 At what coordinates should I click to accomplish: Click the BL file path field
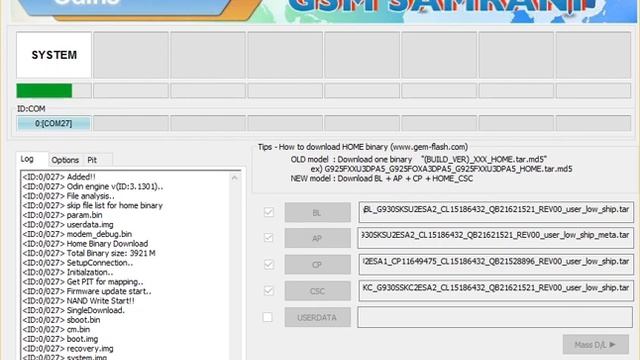[x=496, y=212]
